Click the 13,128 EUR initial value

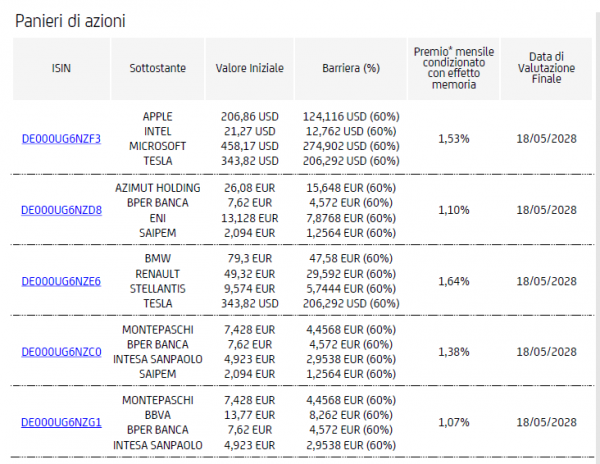(249, 218)
